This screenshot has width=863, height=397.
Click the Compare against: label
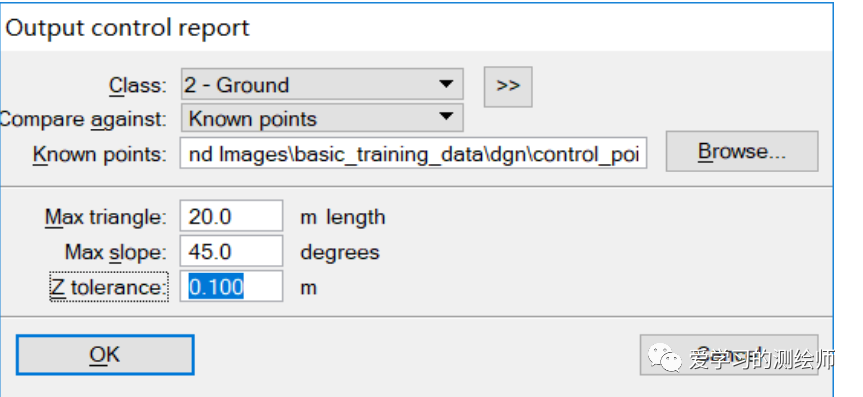tap(83, 119)
